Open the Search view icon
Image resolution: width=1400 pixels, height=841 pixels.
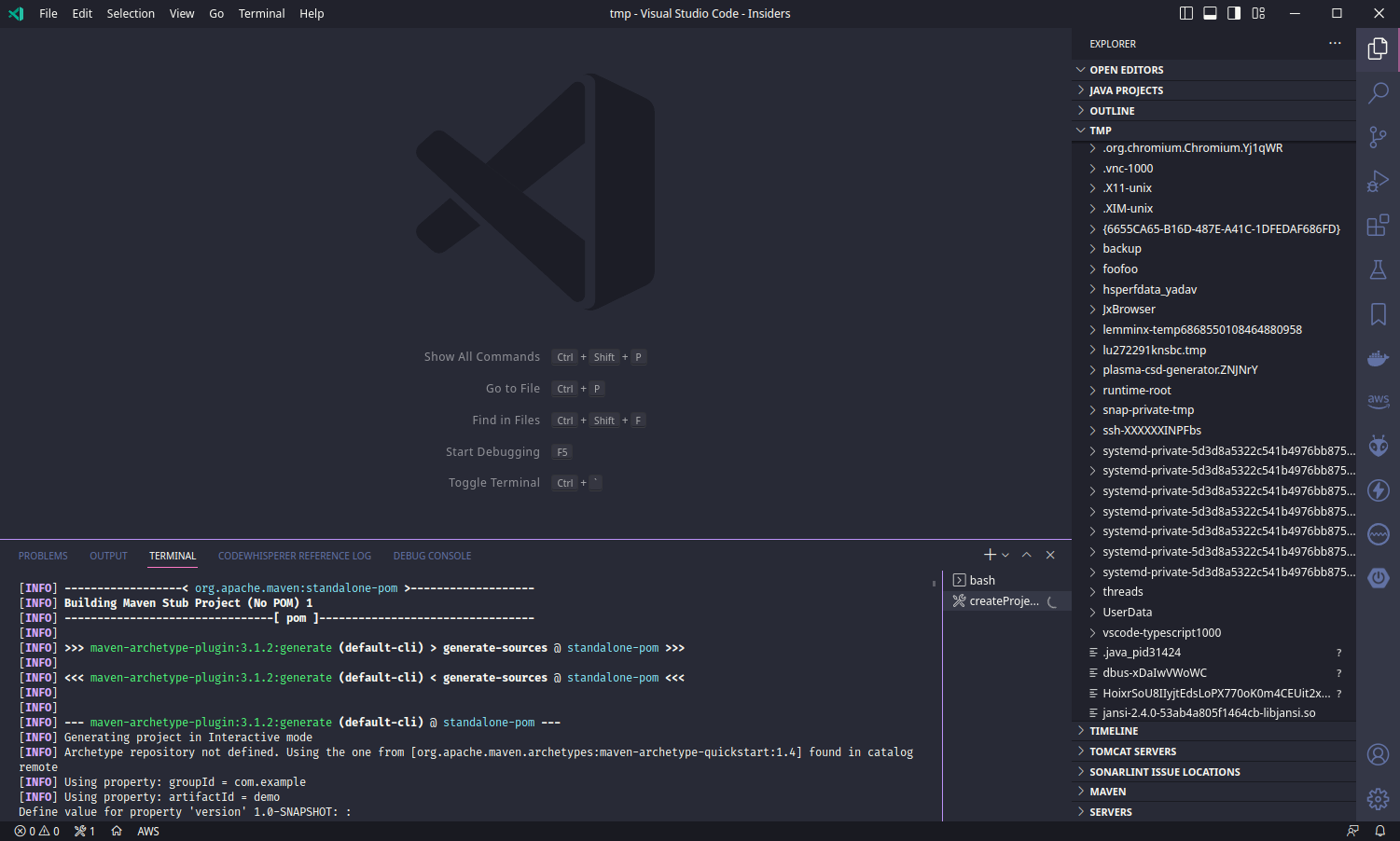[1378, 92]
